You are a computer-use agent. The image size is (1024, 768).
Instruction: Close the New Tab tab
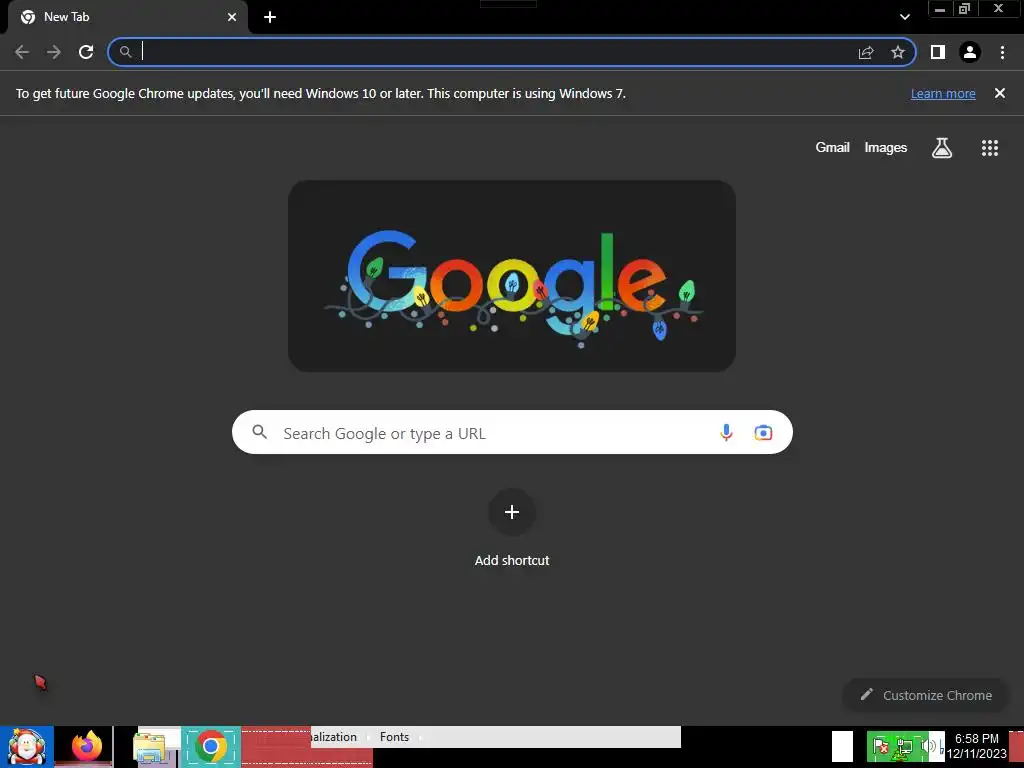[232, 17]
